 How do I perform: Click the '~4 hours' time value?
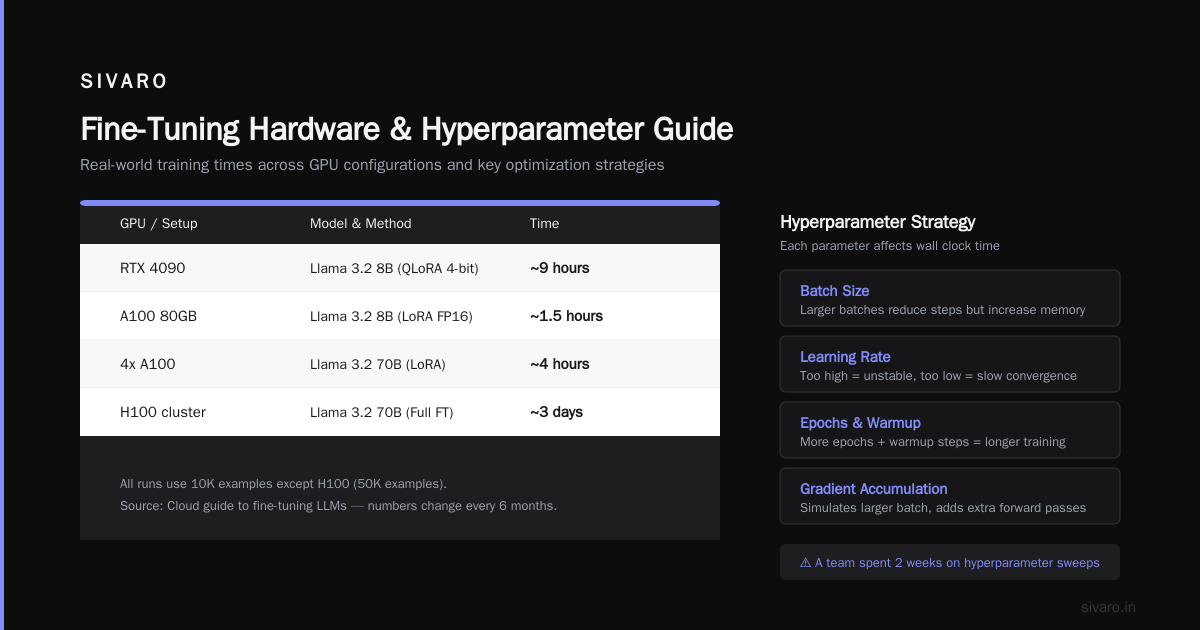[x=560, y=364]
